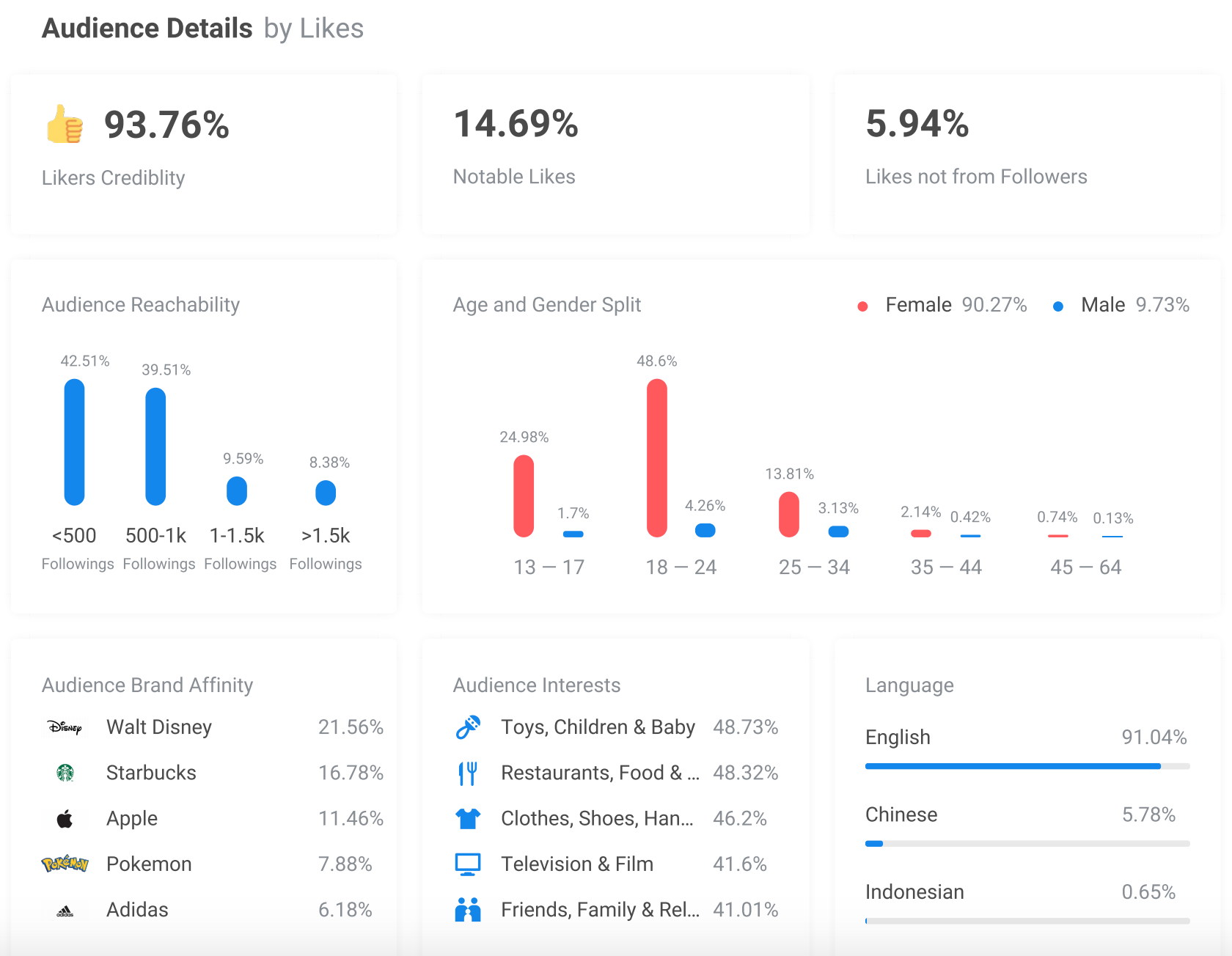Click the Audience Interests title

(x=537, y=685)
